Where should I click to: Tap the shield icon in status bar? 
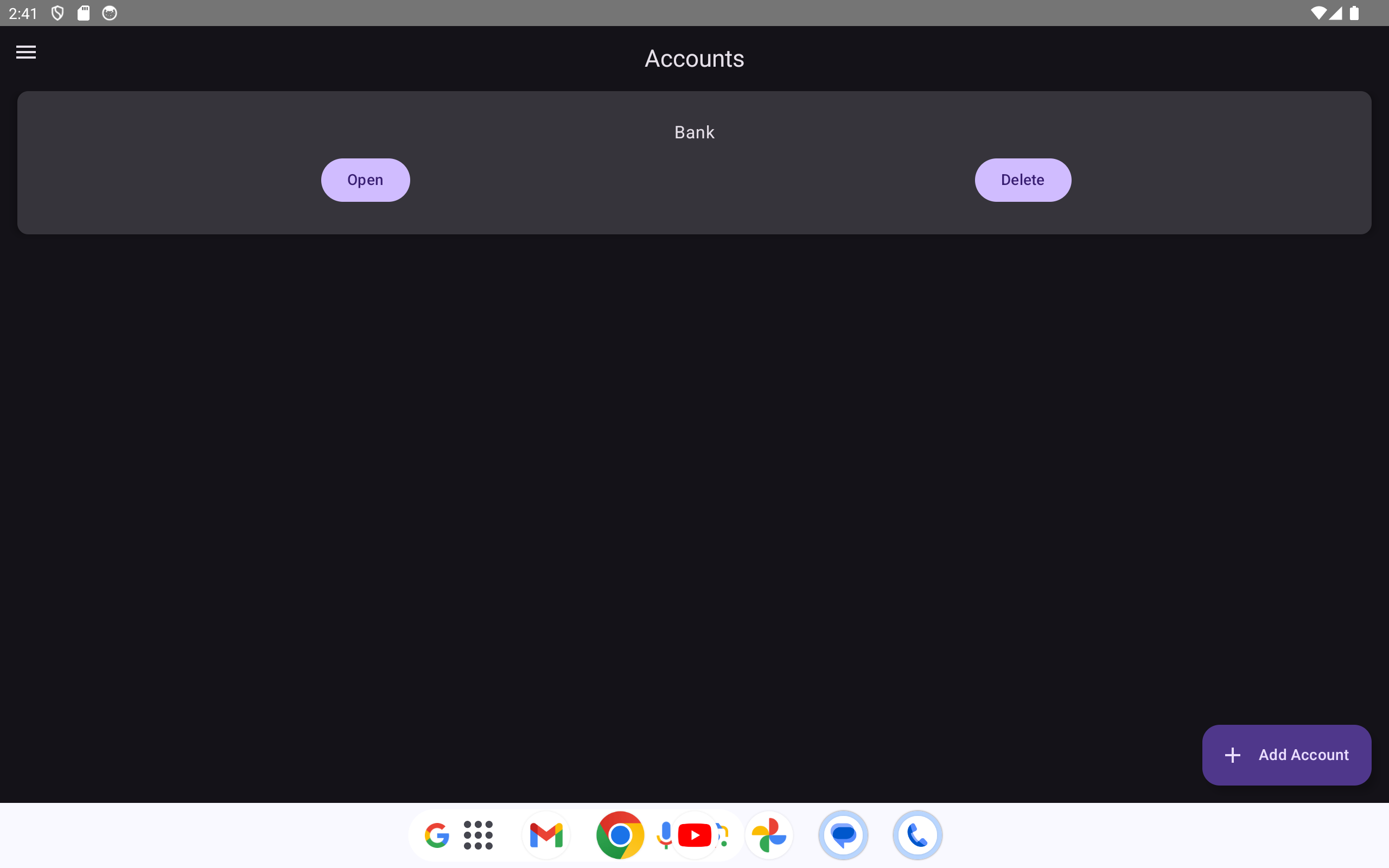pos(58,12)
